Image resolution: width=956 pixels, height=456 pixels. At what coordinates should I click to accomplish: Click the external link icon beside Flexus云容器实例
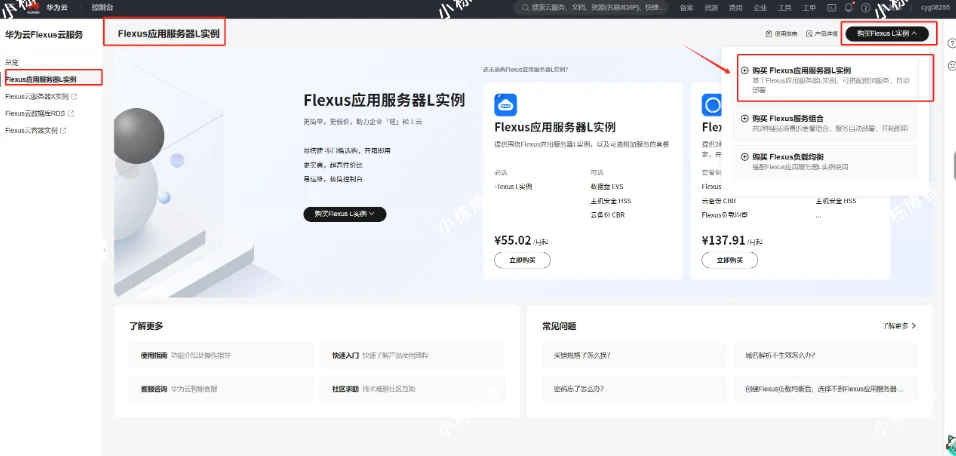(63, 130)
